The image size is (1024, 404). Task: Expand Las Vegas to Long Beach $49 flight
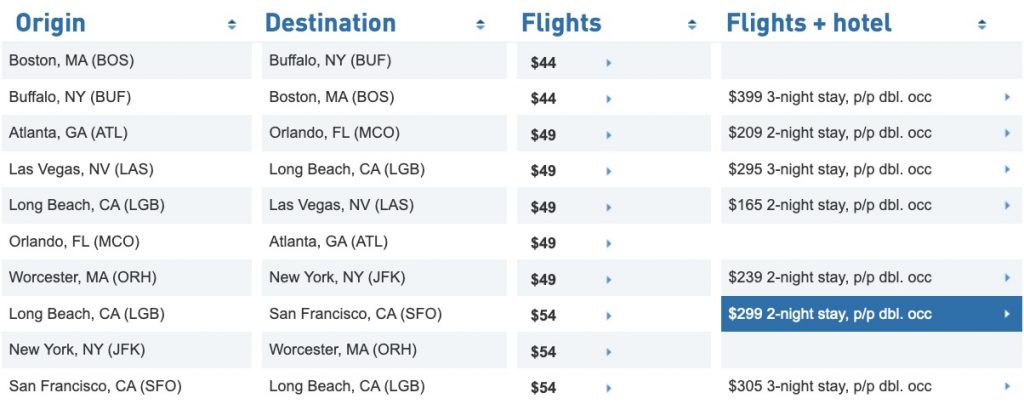click(608, 170)
